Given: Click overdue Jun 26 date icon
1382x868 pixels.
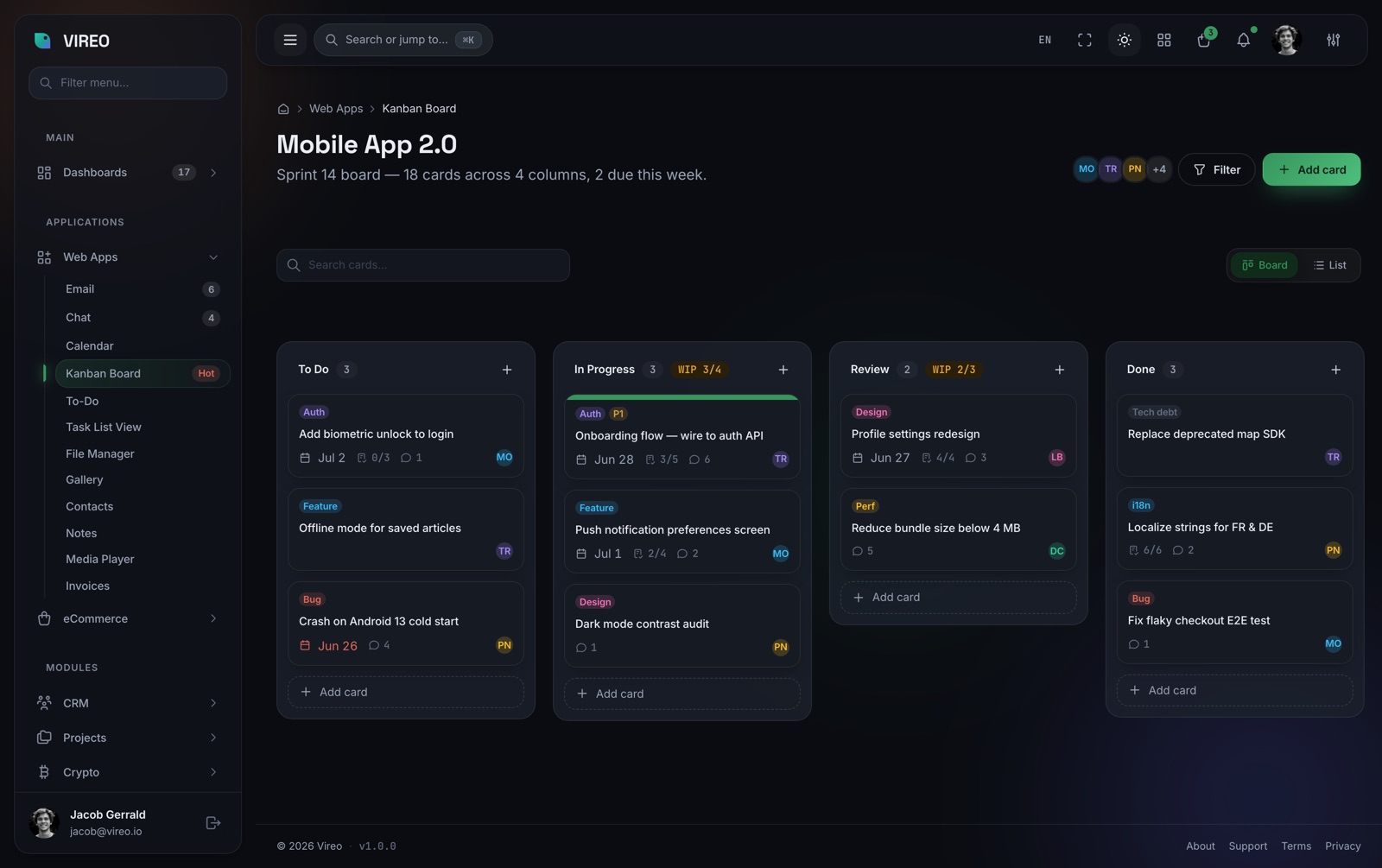Looking at the screenshot, I should (x=305, y=646).
